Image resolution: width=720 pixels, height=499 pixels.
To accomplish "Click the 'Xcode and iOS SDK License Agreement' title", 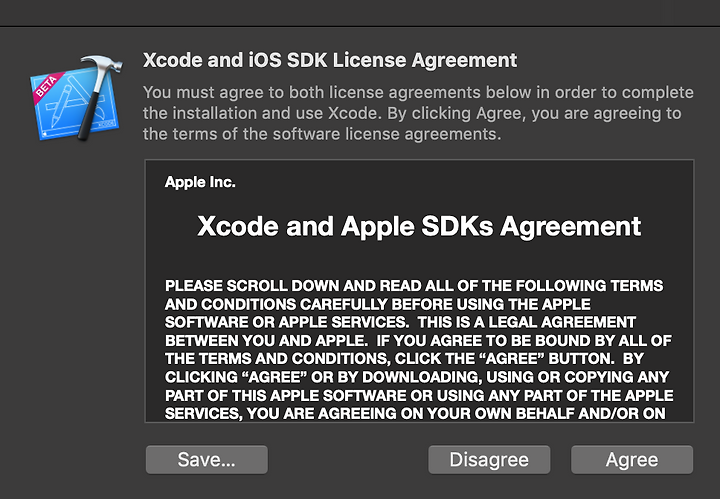I will tap(330, 60).
